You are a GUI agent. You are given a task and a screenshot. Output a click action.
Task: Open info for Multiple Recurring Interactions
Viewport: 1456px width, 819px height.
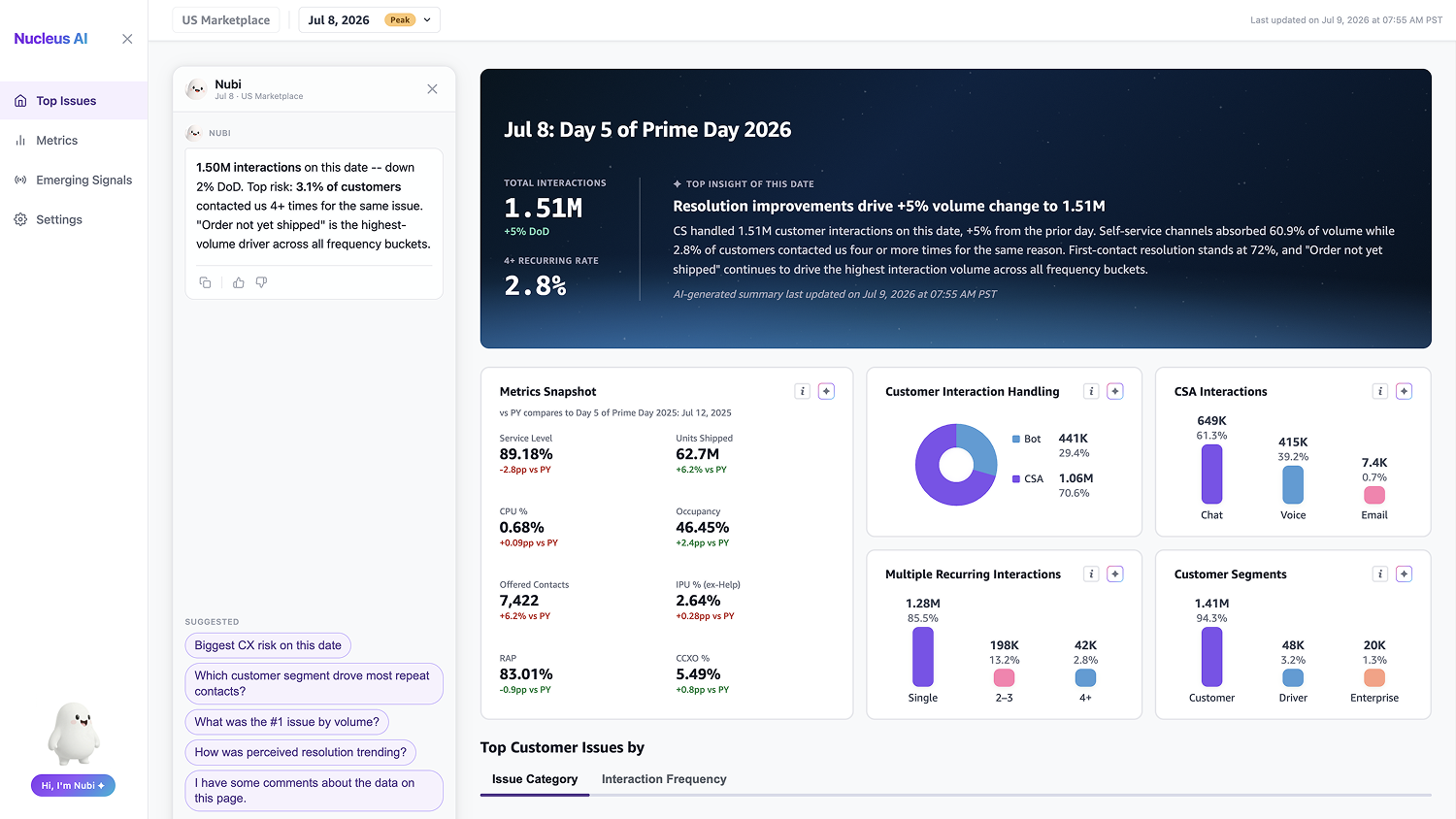1091,573
